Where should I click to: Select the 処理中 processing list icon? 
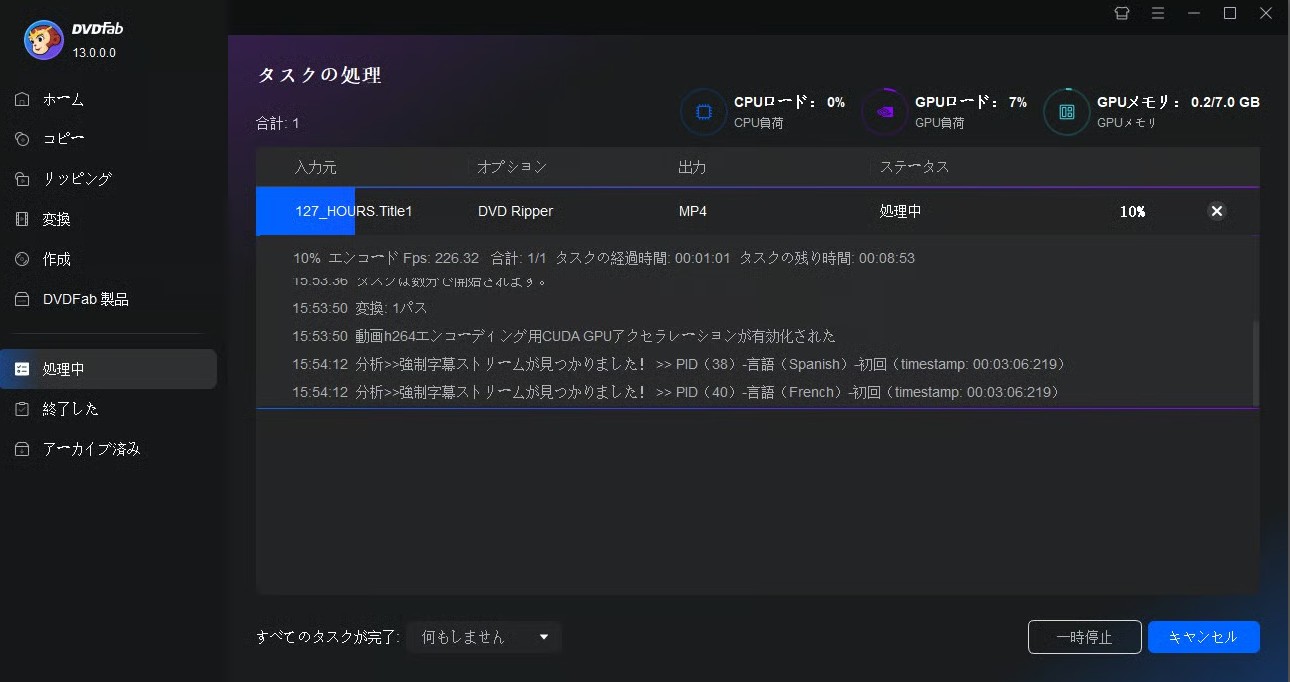coord(22,369)
